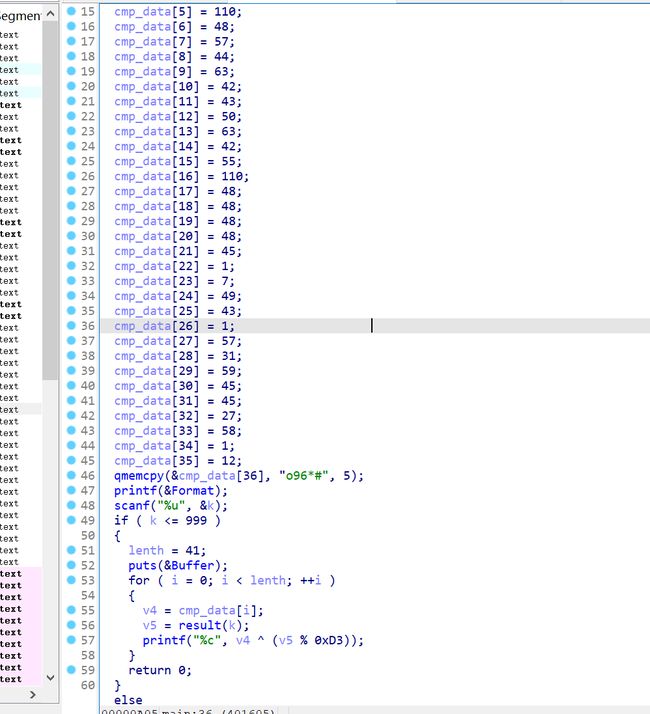Click line number 60
Screen dimensions: 650x714
[88, 685]
